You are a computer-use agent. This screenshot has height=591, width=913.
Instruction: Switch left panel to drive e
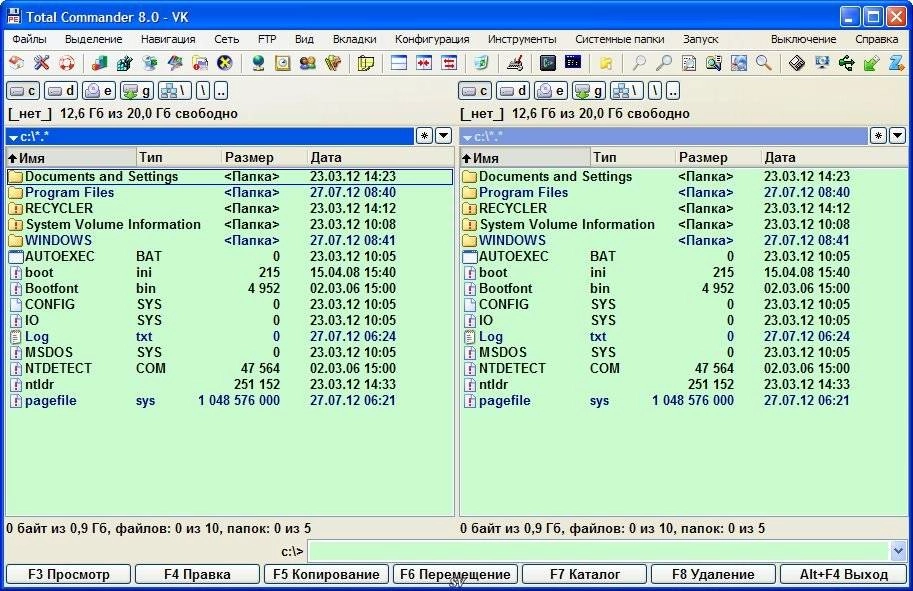(x=99, y=91)
